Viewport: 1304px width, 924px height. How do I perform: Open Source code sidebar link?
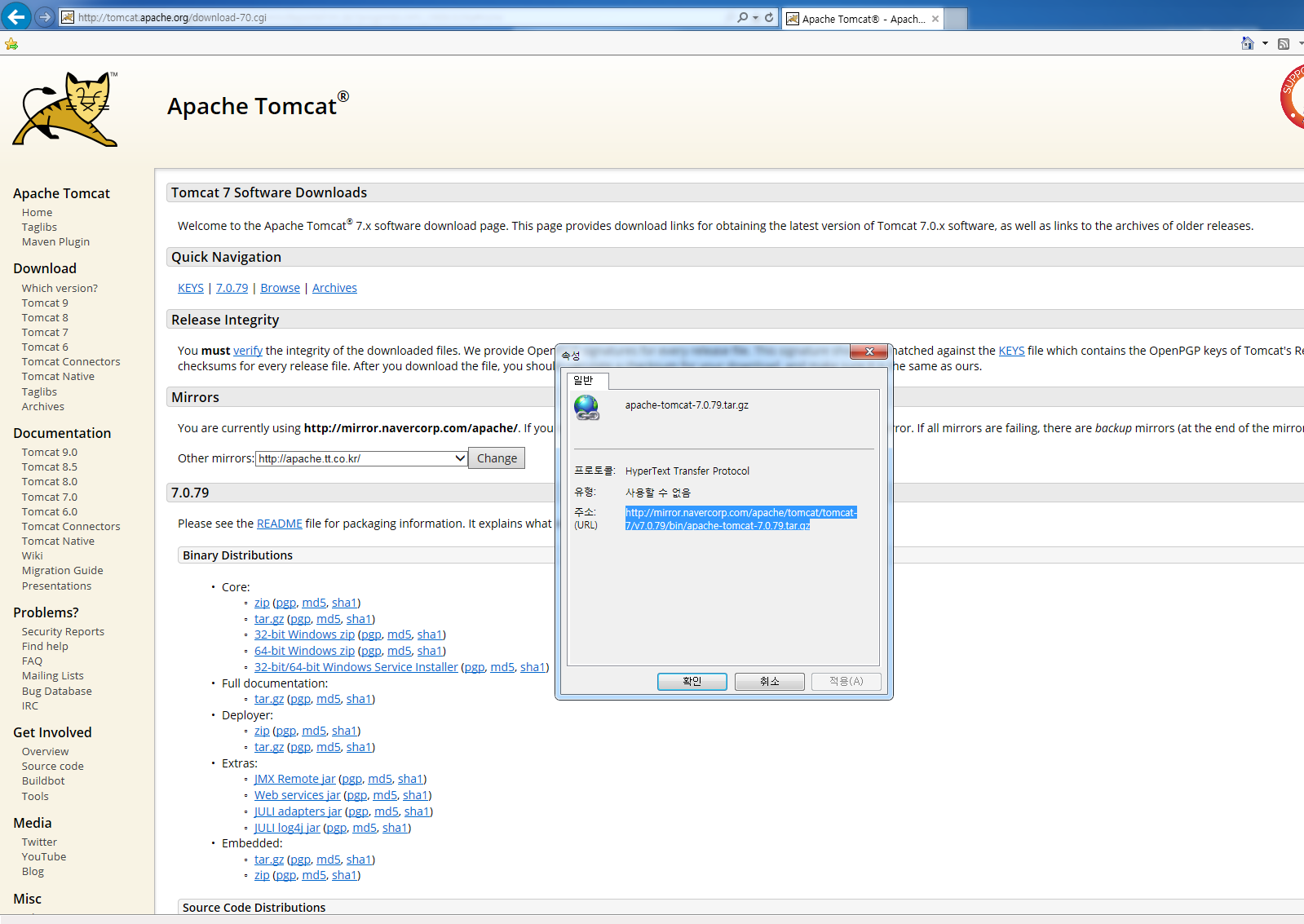tap(52, 766)
